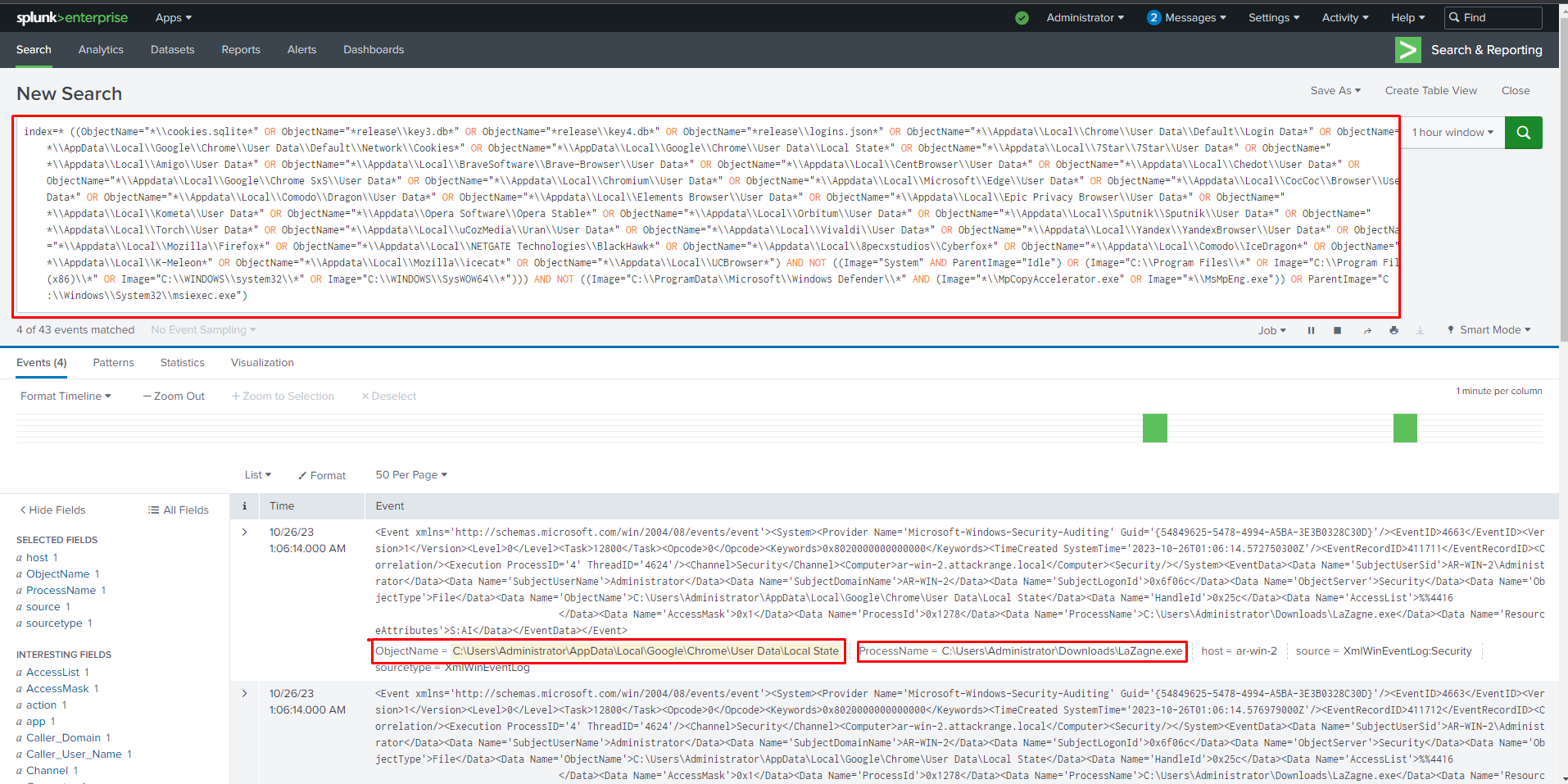Screen dimensions: 1568x784
Task: Run the search with magnifier button
Action: click(1523, 132)
